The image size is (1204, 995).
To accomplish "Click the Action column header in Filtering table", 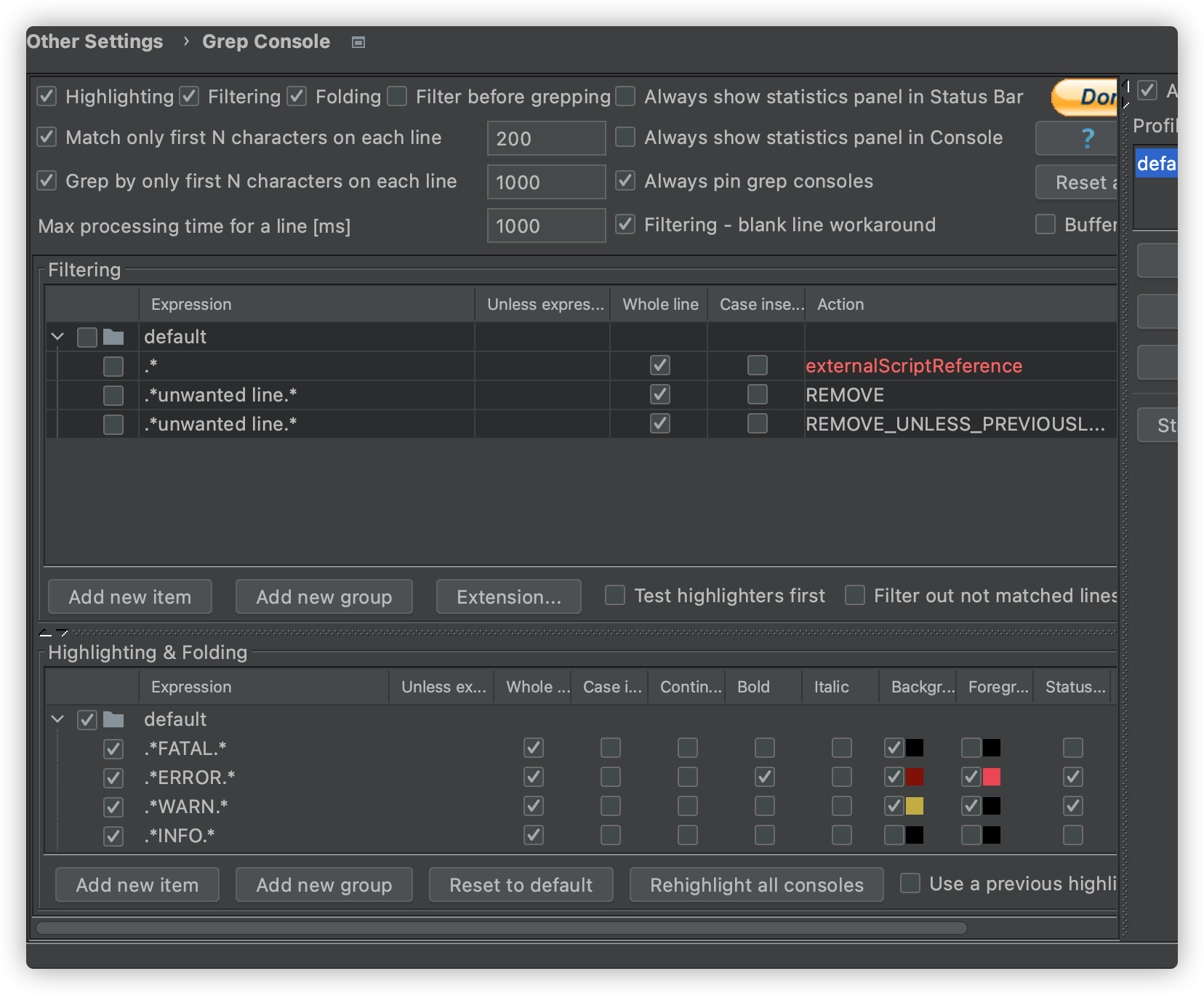I will tap(840, 304).
